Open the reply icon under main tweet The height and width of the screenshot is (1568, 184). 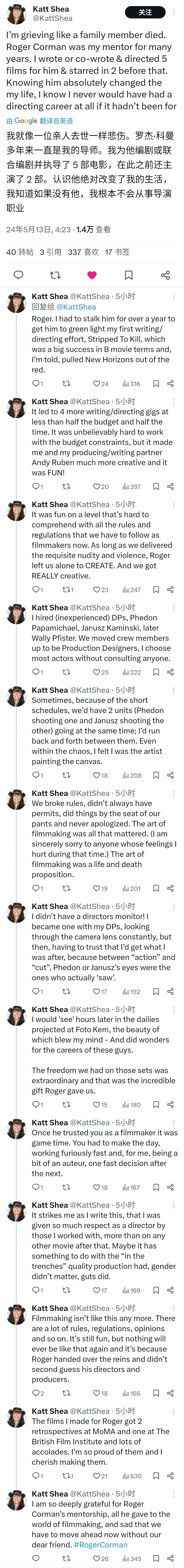coord(18,275)
